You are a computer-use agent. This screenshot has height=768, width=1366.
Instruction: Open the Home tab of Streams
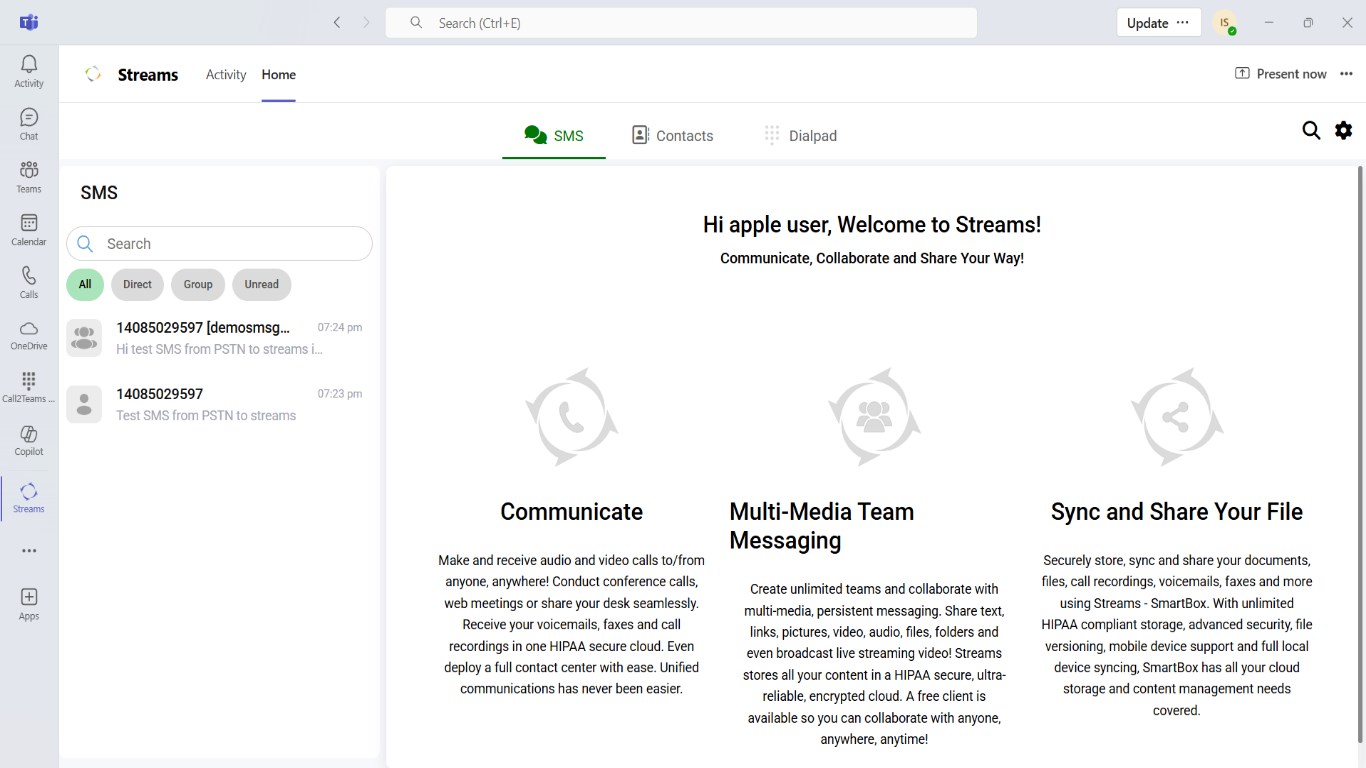(279, 75)
